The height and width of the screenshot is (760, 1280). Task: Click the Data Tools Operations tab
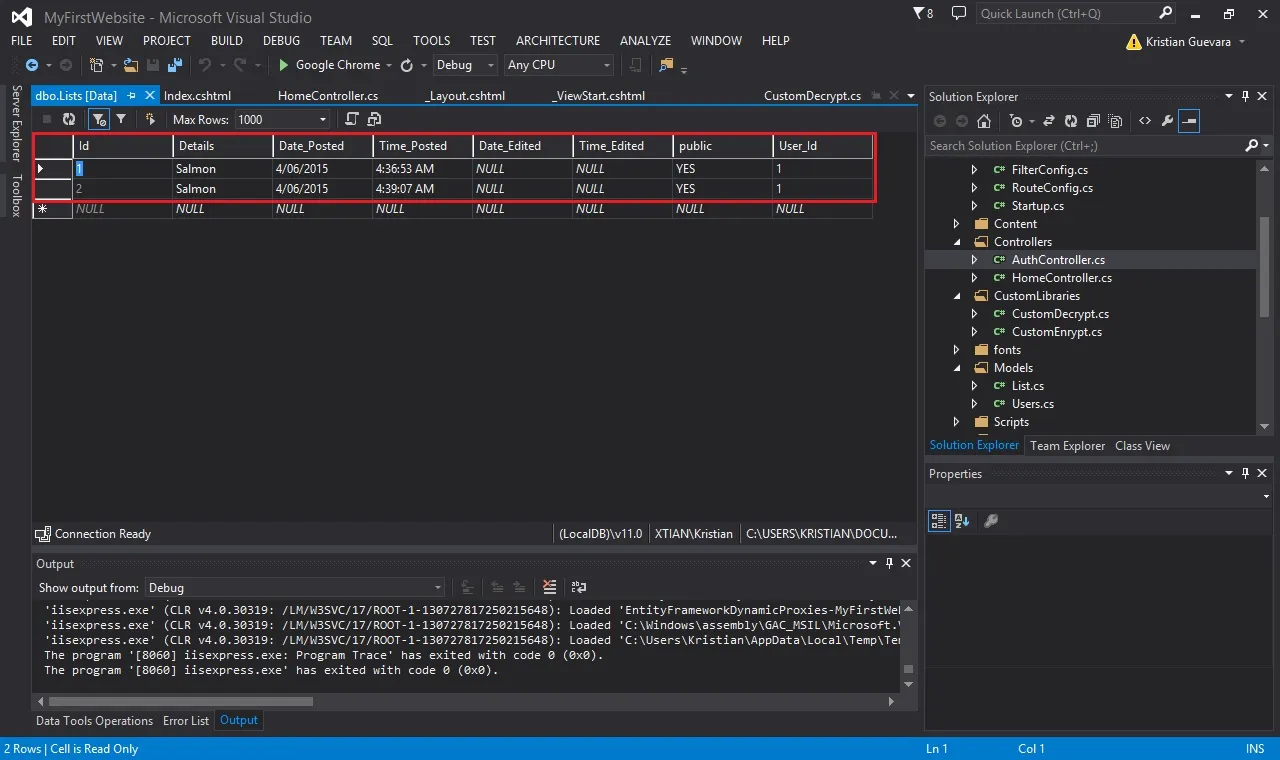(94, 720)
